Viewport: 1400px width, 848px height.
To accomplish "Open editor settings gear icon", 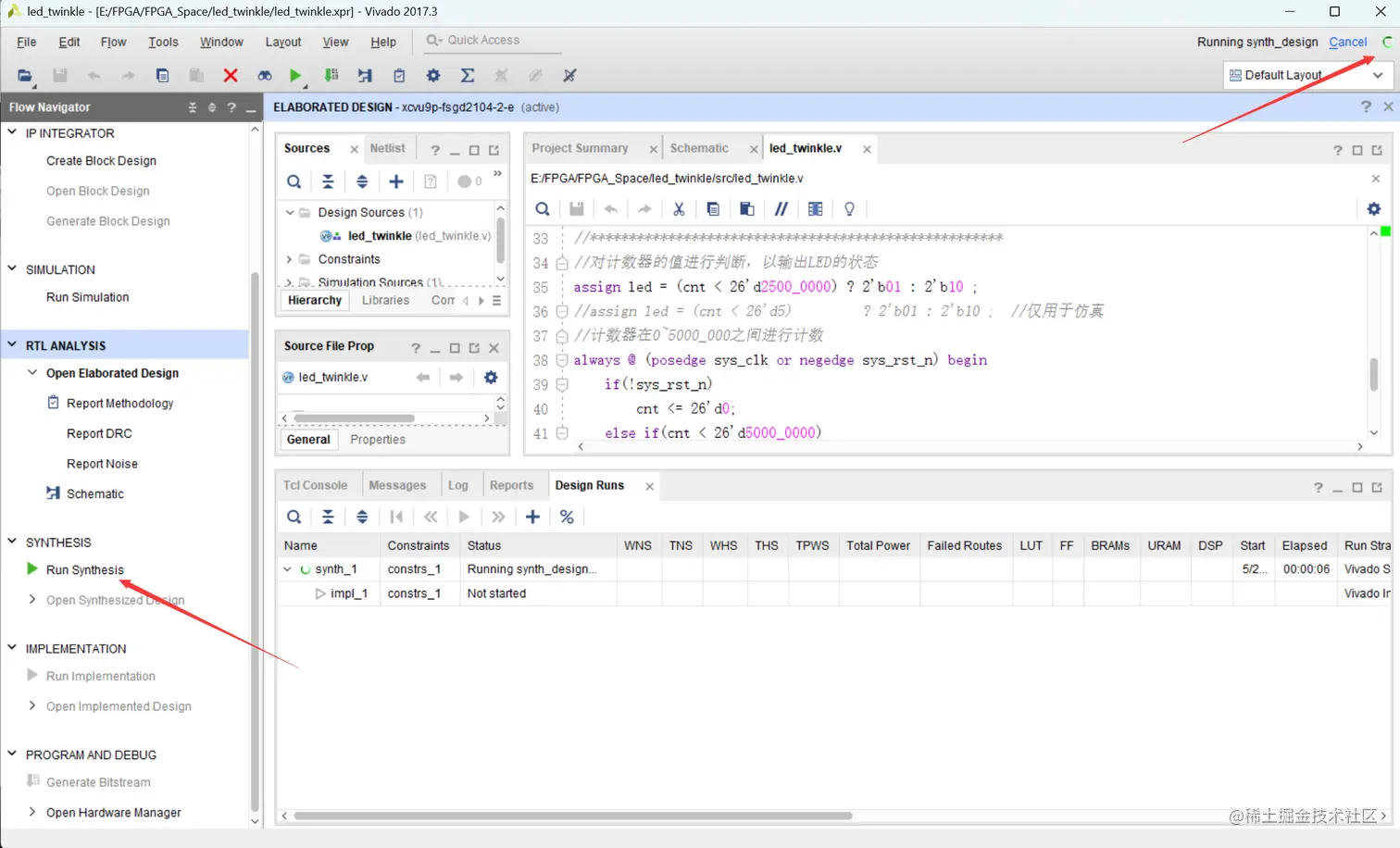I will coord(1374,209).
